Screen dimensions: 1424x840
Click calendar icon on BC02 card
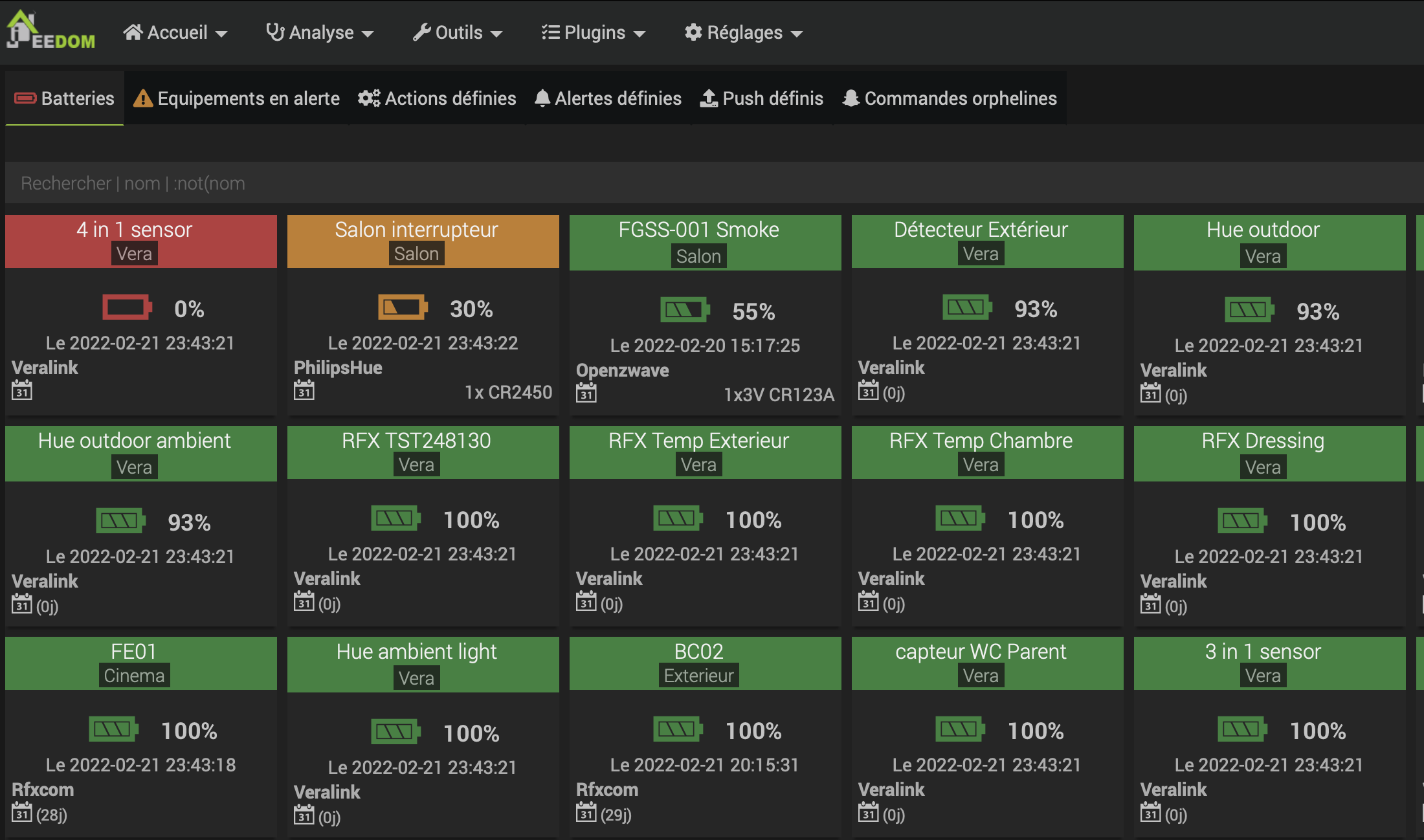point(586,812)
